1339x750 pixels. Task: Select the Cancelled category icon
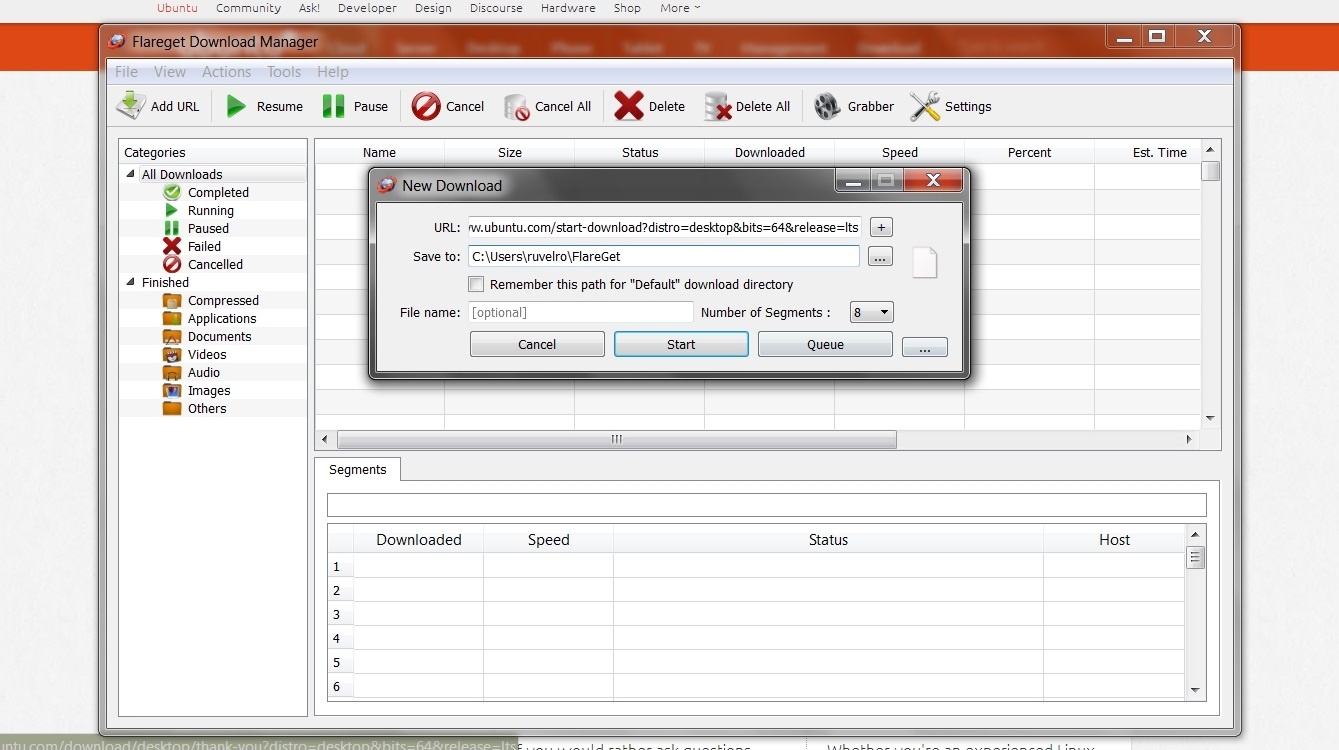pos(172,264)
